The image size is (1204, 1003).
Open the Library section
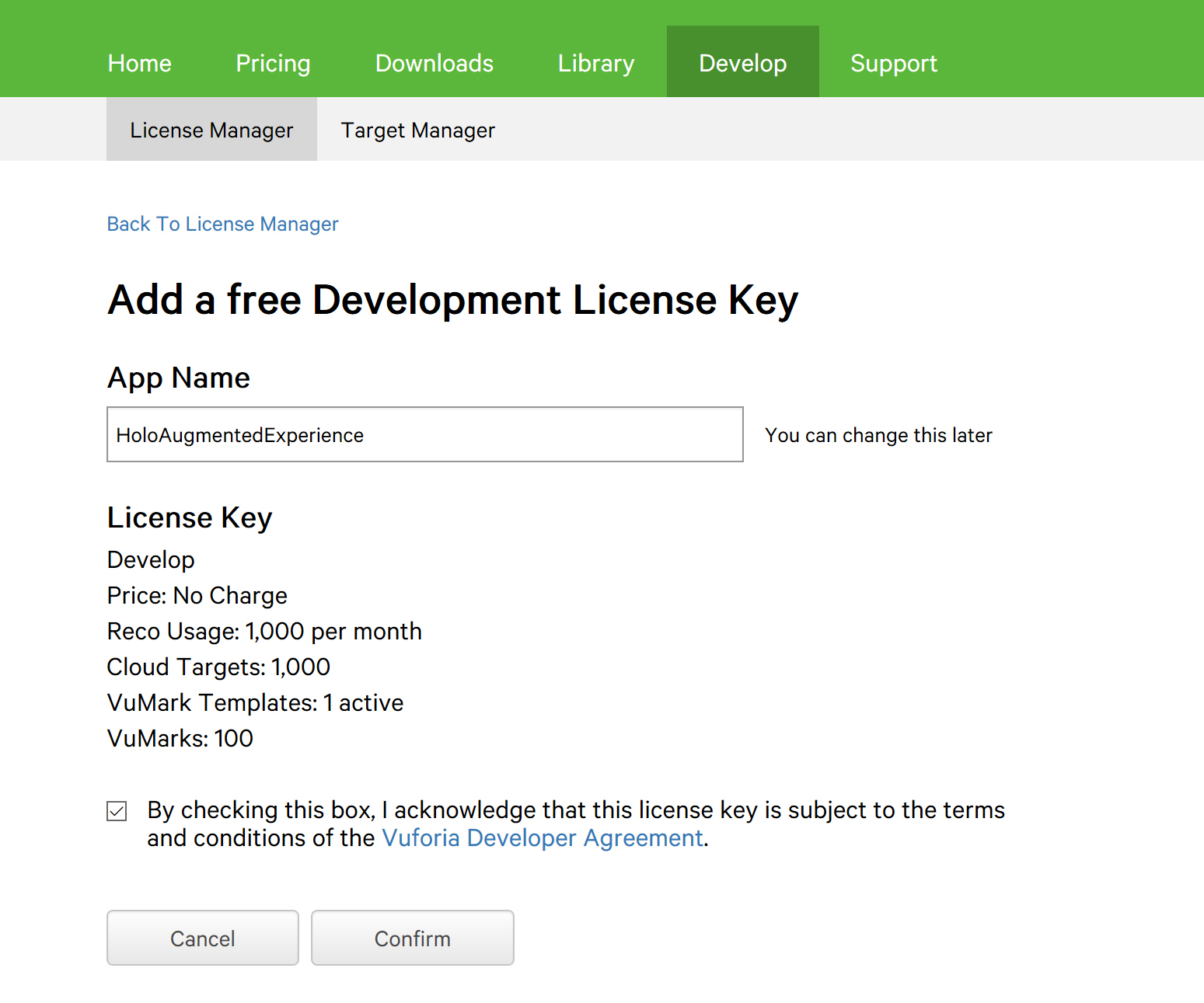point(595,63)
